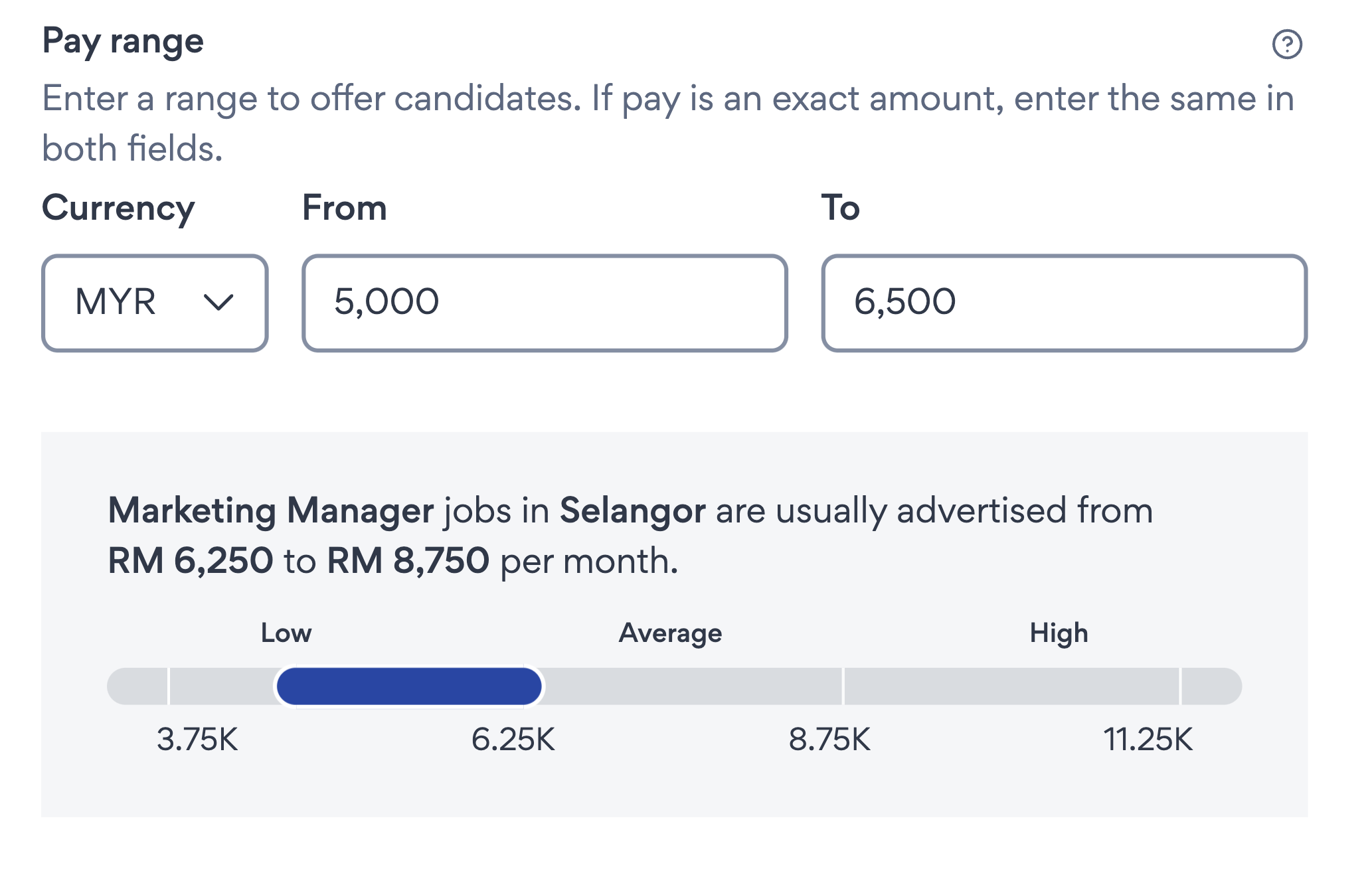1372x871 pixels.
Task: Click the Marketing Manager insight text
Action: [271, 511]
